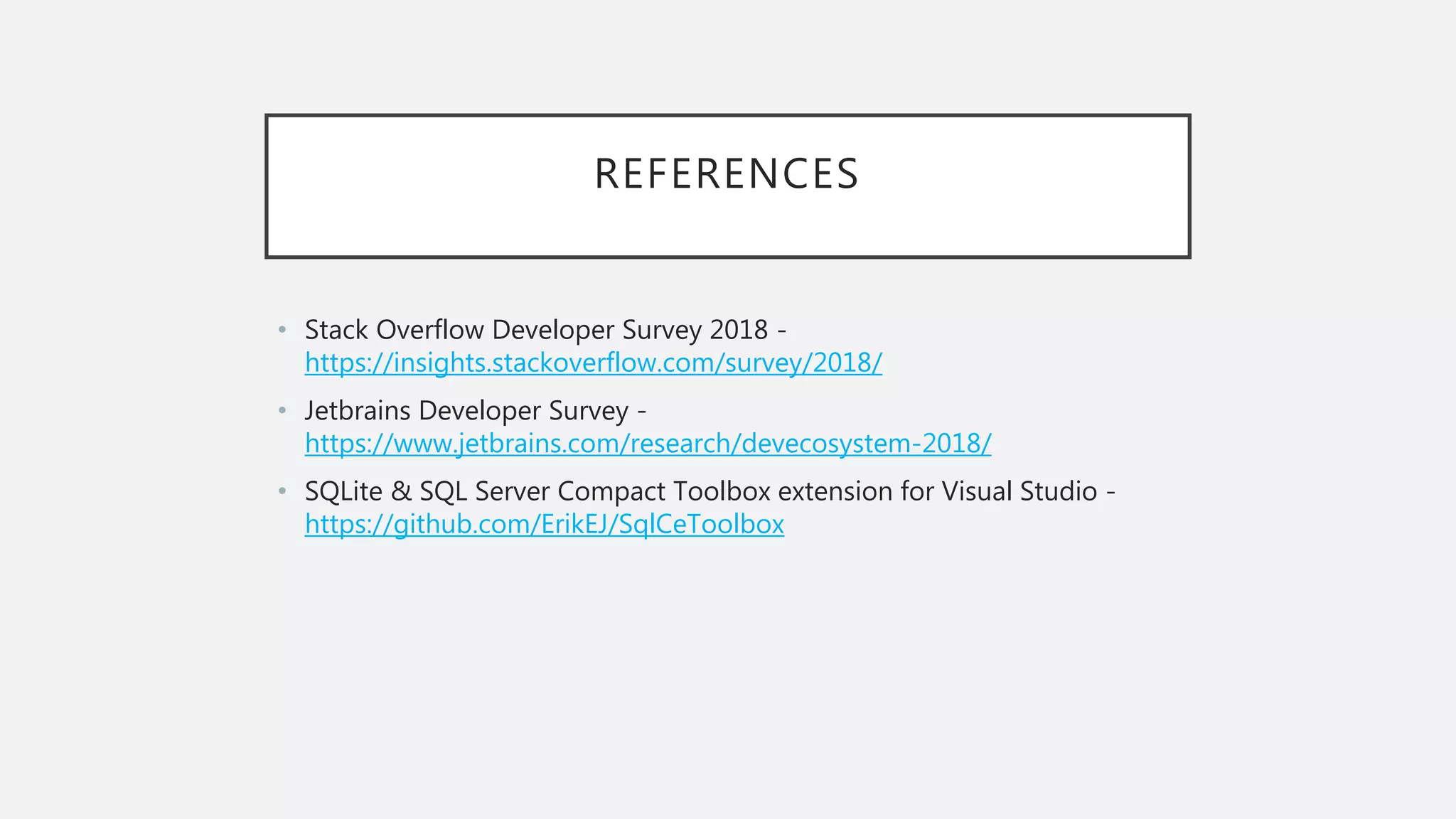Click the word 'extension' in third bullet
Image resolution: width=1456 pixels, height=819 pixels.
(835, 491)
